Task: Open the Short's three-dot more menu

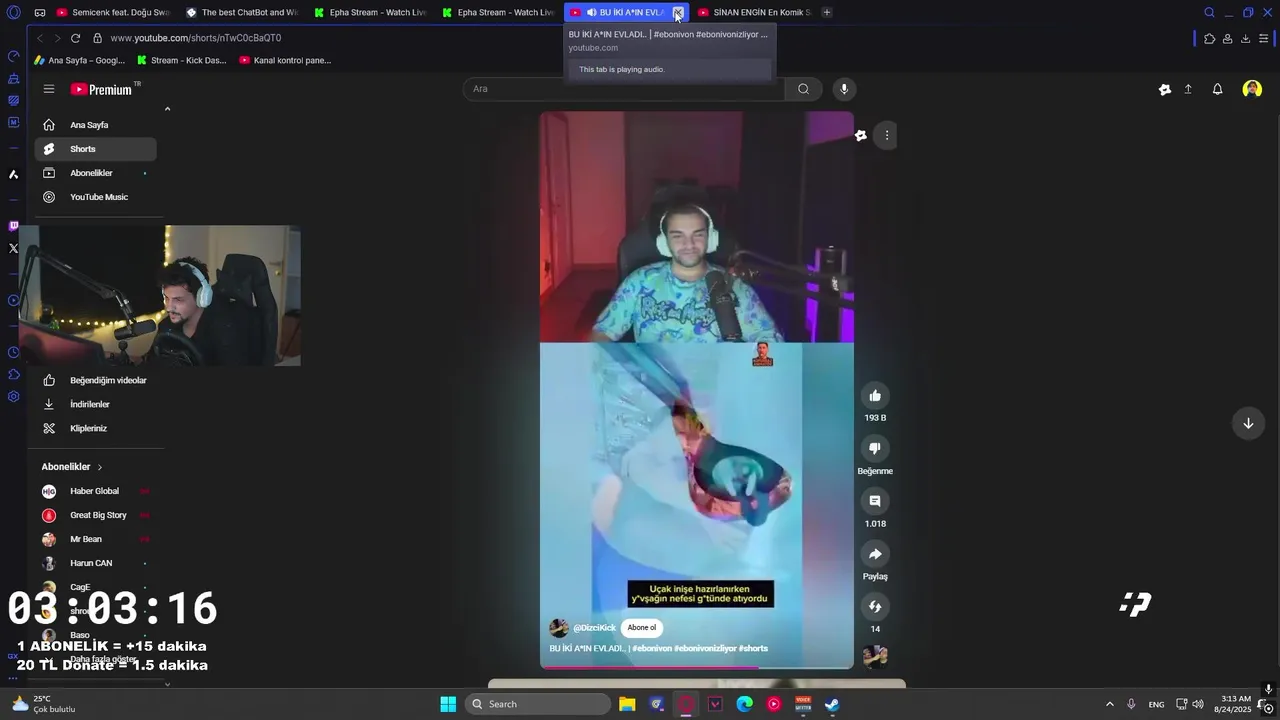Action: (886, 135)
